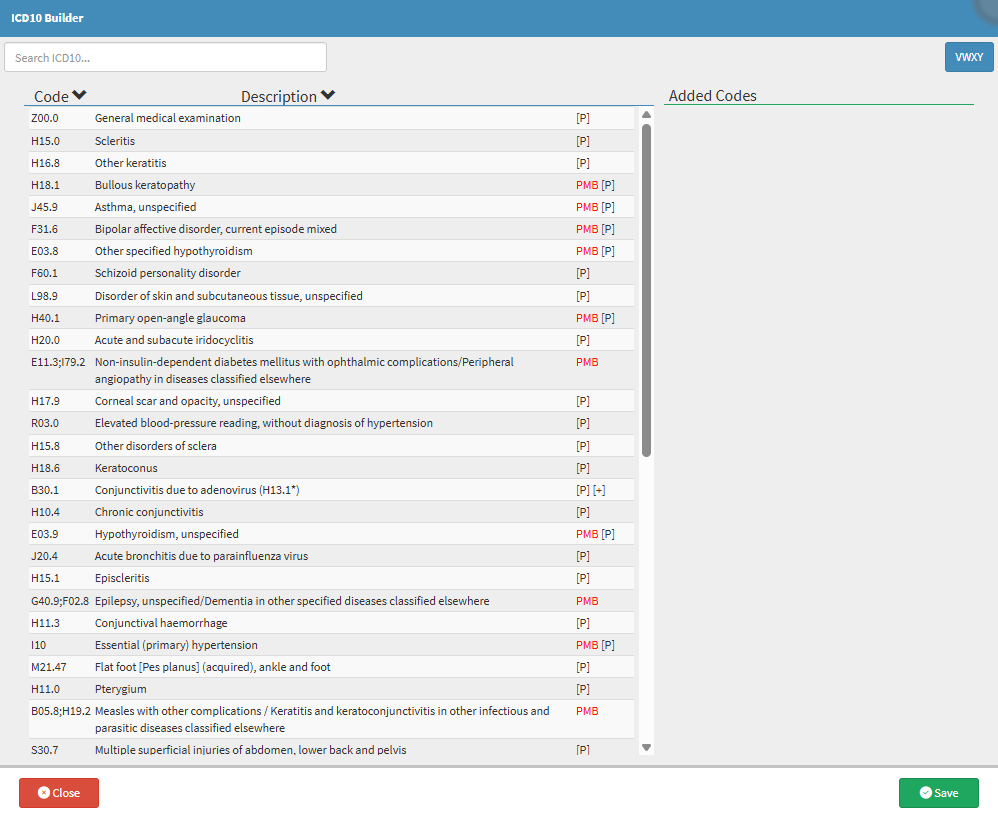The image size is (998, 816).
Task: Pick E11.3;I79.2 diabetes with ophthalmic complications
Action: pos(331,370)
